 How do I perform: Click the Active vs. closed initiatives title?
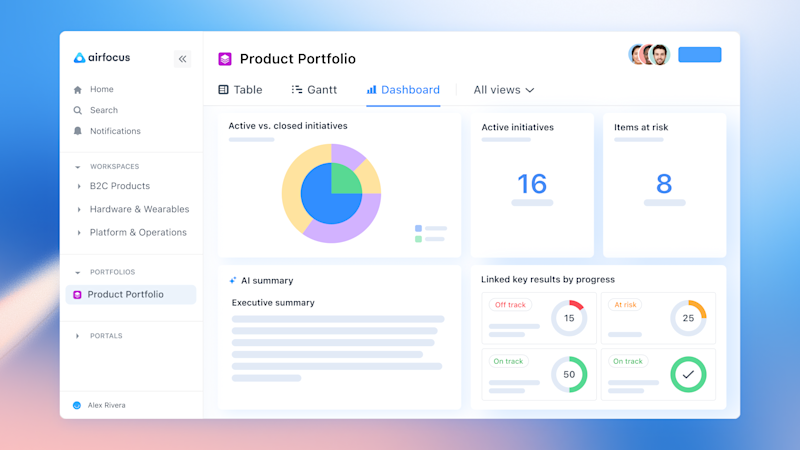pyautogui.click(x=288, y=126)
